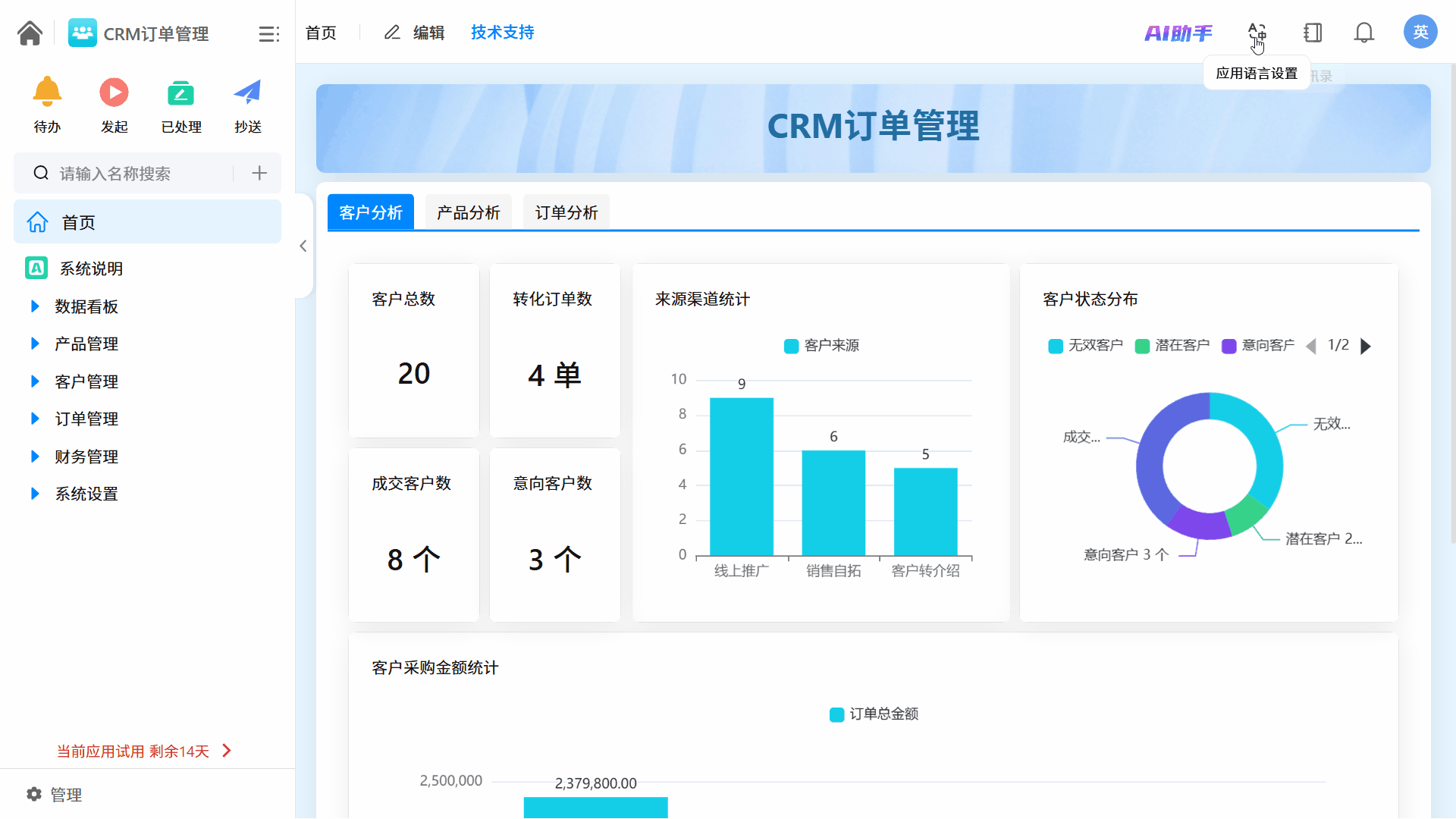Open notifications bell icon

1364,33
